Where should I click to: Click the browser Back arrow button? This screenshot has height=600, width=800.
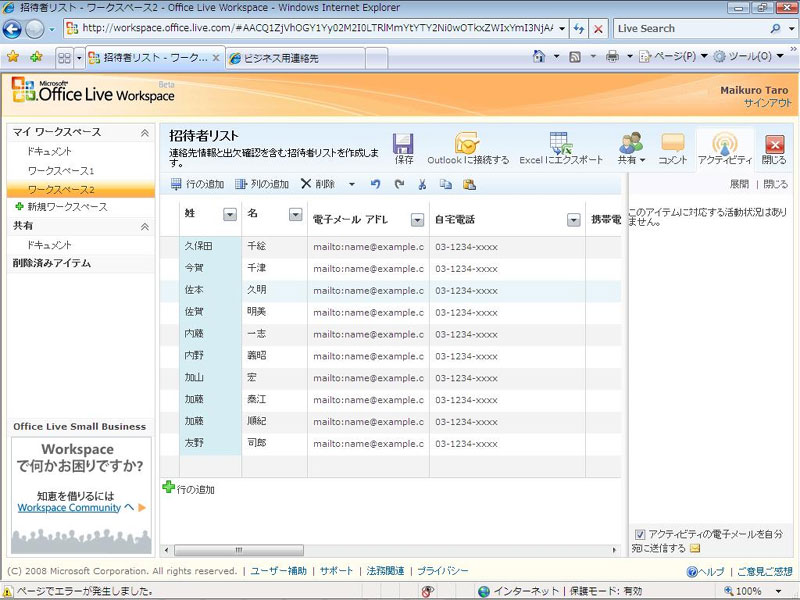[12, 29]
